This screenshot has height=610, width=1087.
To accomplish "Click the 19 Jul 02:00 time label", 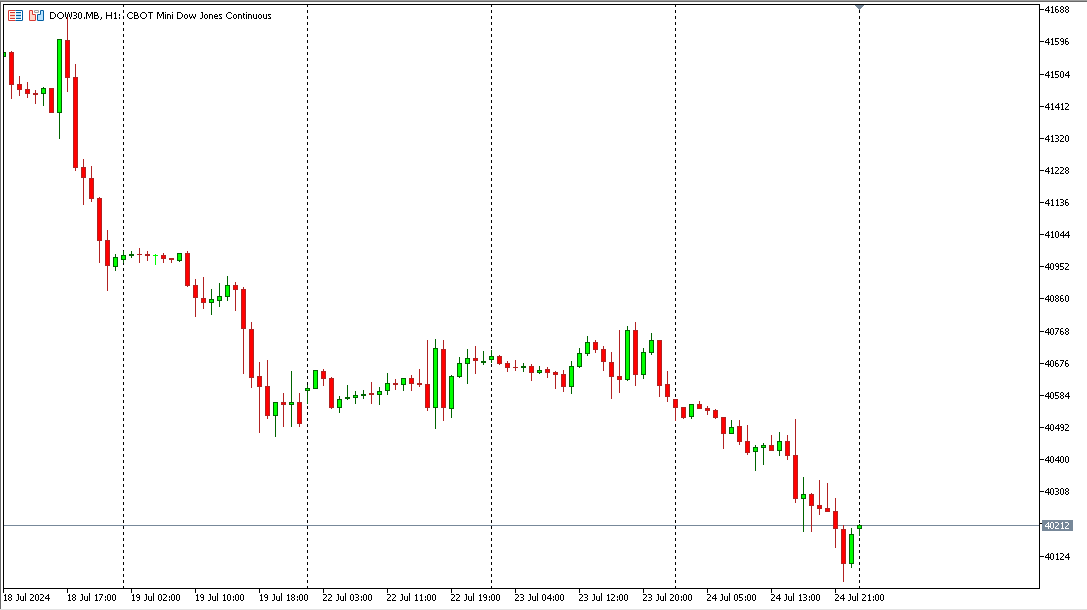I will coord(155,598).
